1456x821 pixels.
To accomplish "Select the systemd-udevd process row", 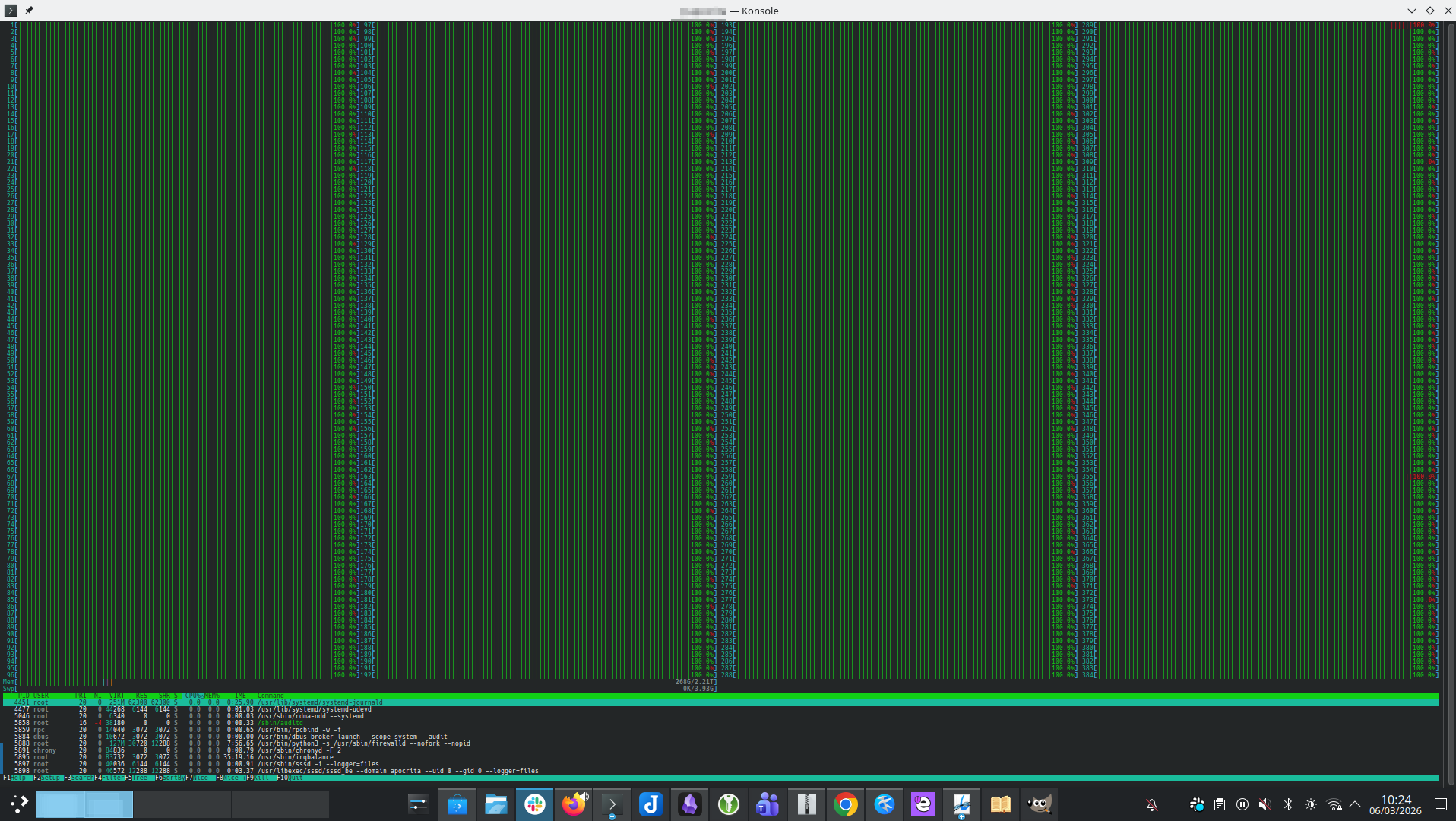I will click(720, 709).
